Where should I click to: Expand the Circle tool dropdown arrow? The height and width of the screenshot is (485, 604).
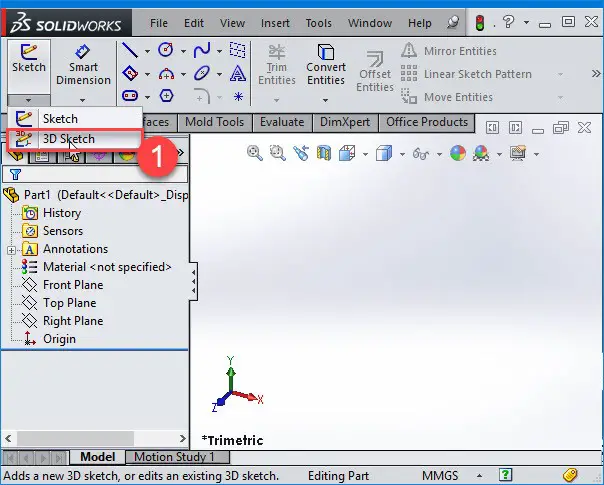(183, 51)
